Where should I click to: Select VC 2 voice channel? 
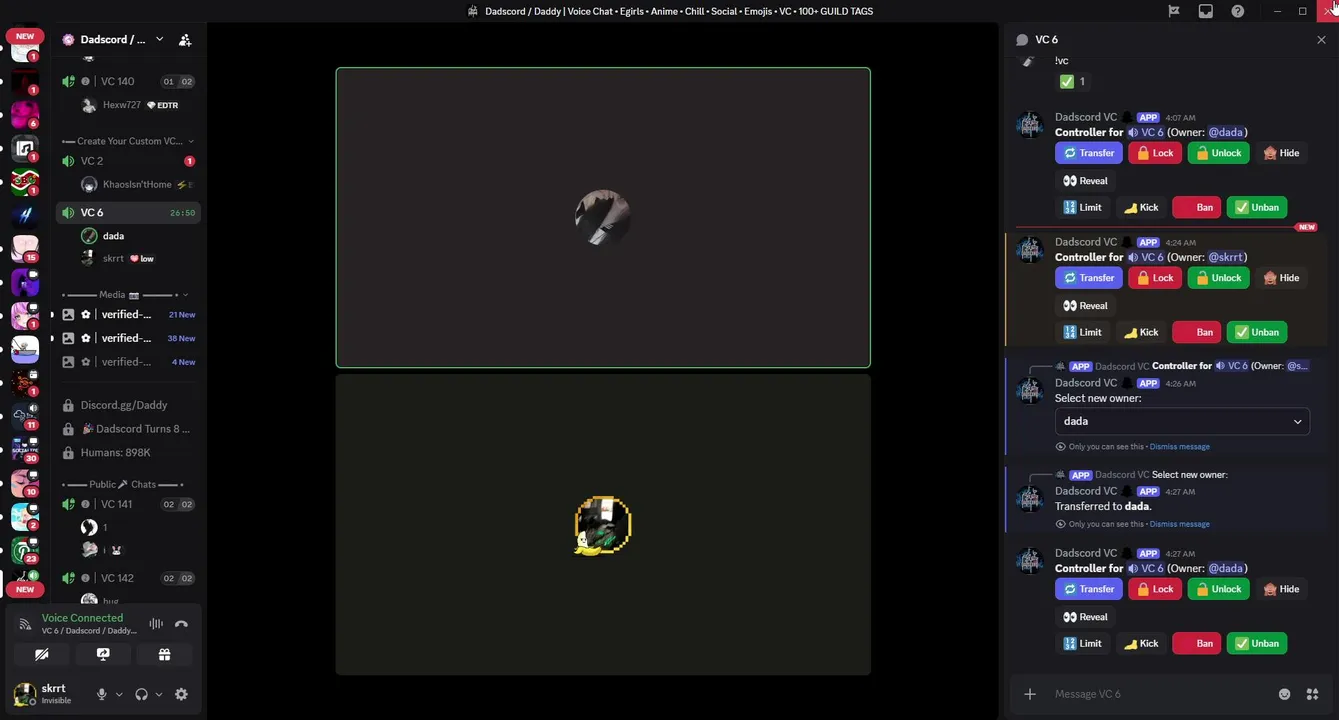coord(129,161)
